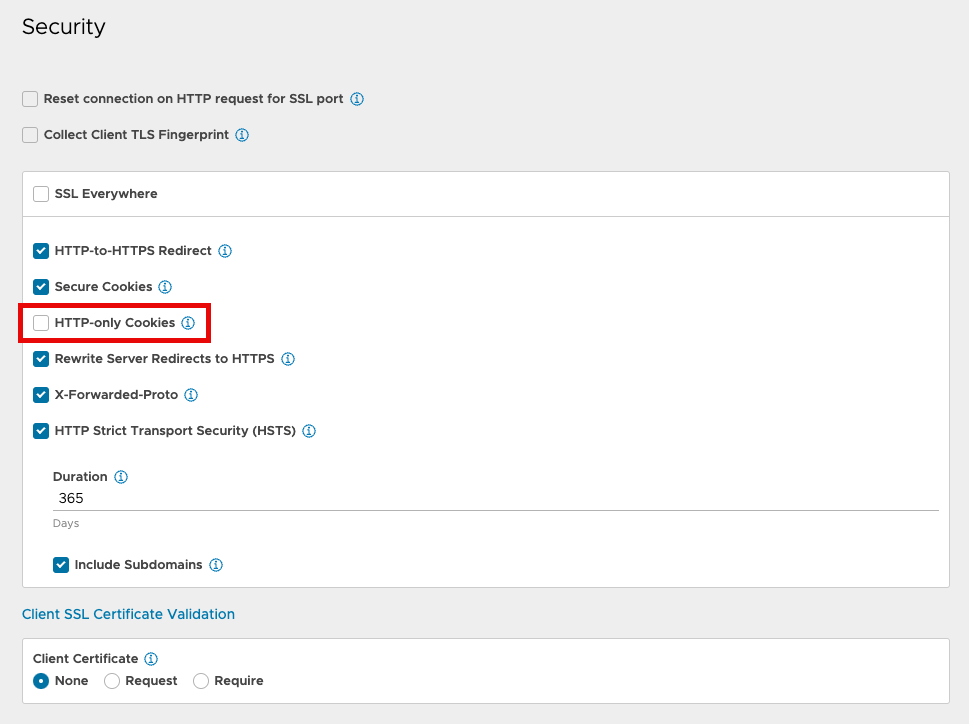
Task: Open info for Include Subdomains
Action: [x=215, y=565]
